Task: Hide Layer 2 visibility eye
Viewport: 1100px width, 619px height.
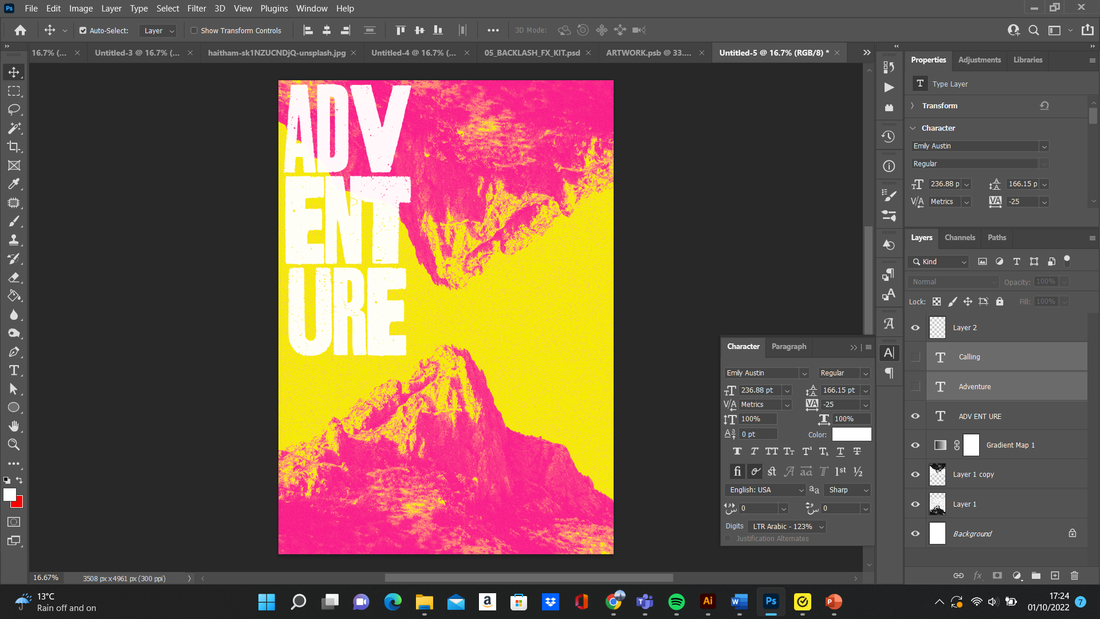Action: (915, 328)
